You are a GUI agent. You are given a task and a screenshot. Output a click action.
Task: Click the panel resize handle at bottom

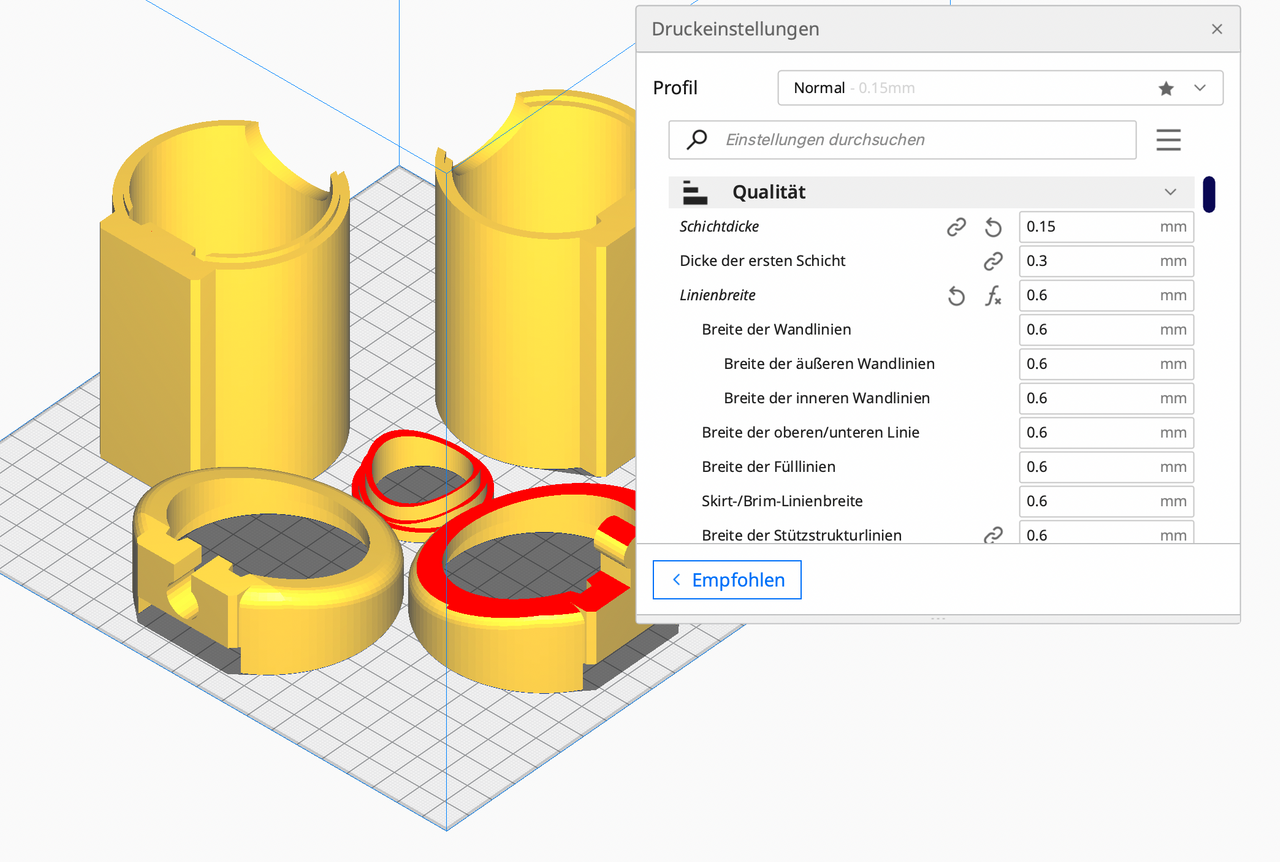pos(938,619)
